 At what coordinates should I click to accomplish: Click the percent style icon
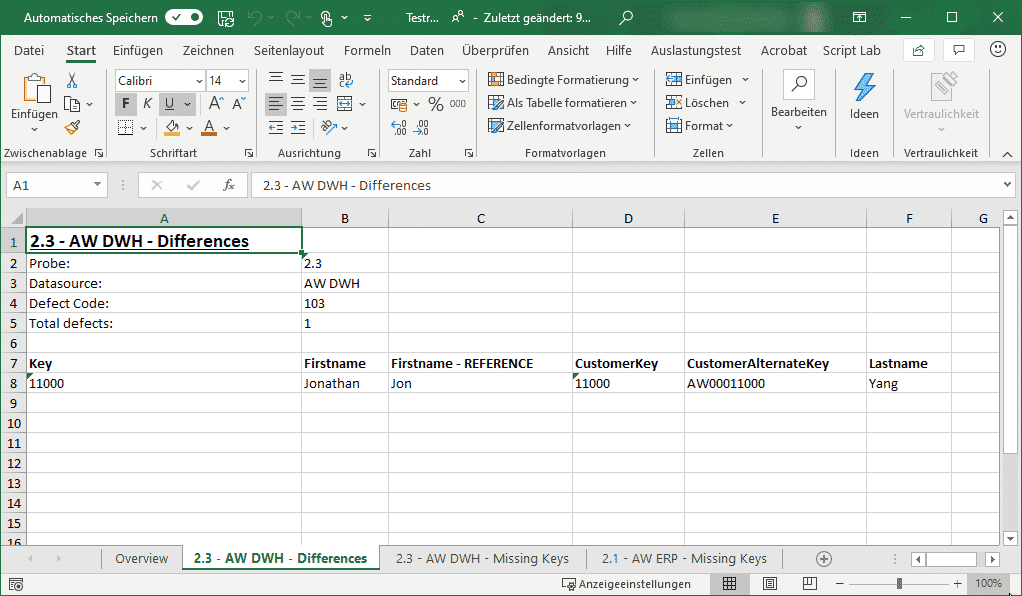point(435,104)
